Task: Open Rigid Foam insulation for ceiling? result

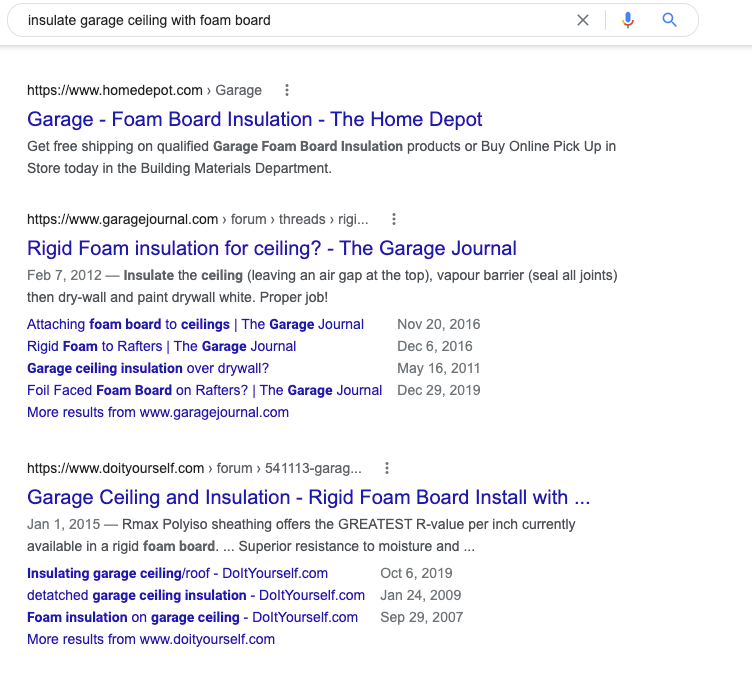Action: (x=272, y=249)
